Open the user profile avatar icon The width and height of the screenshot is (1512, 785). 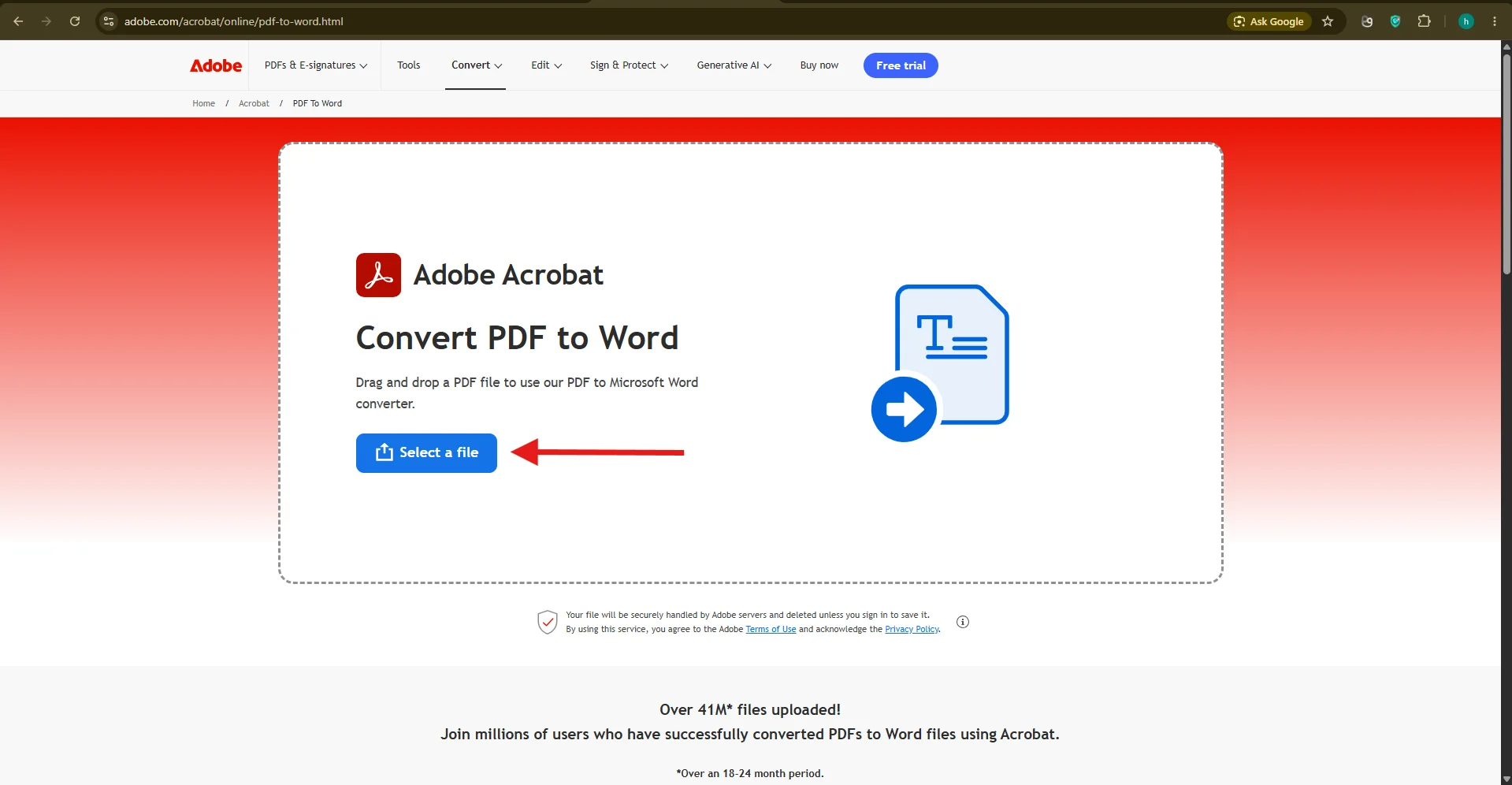click(1466, 21)
